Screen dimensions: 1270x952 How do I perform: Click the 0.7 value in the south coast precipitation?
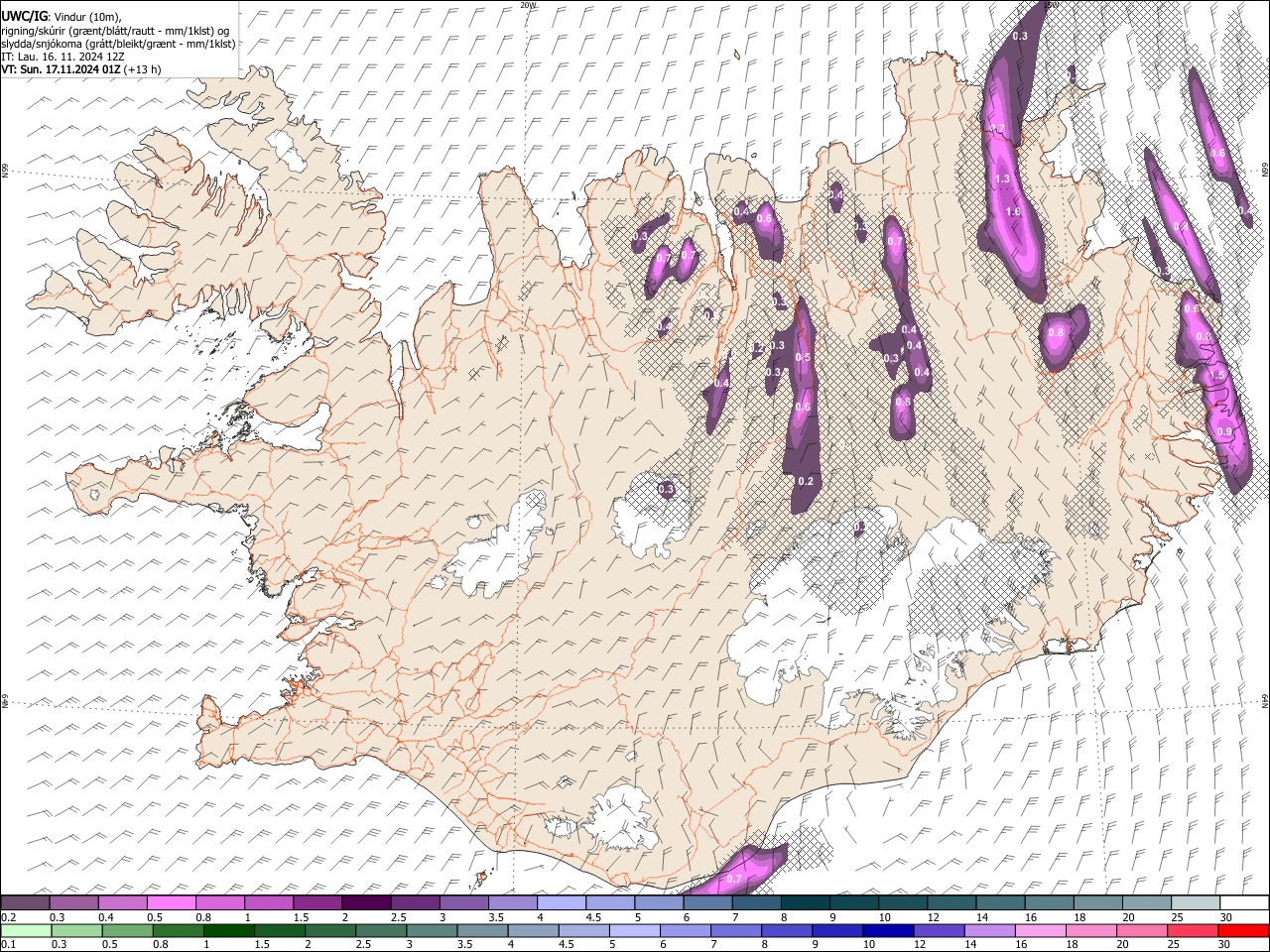coord(735,880)
